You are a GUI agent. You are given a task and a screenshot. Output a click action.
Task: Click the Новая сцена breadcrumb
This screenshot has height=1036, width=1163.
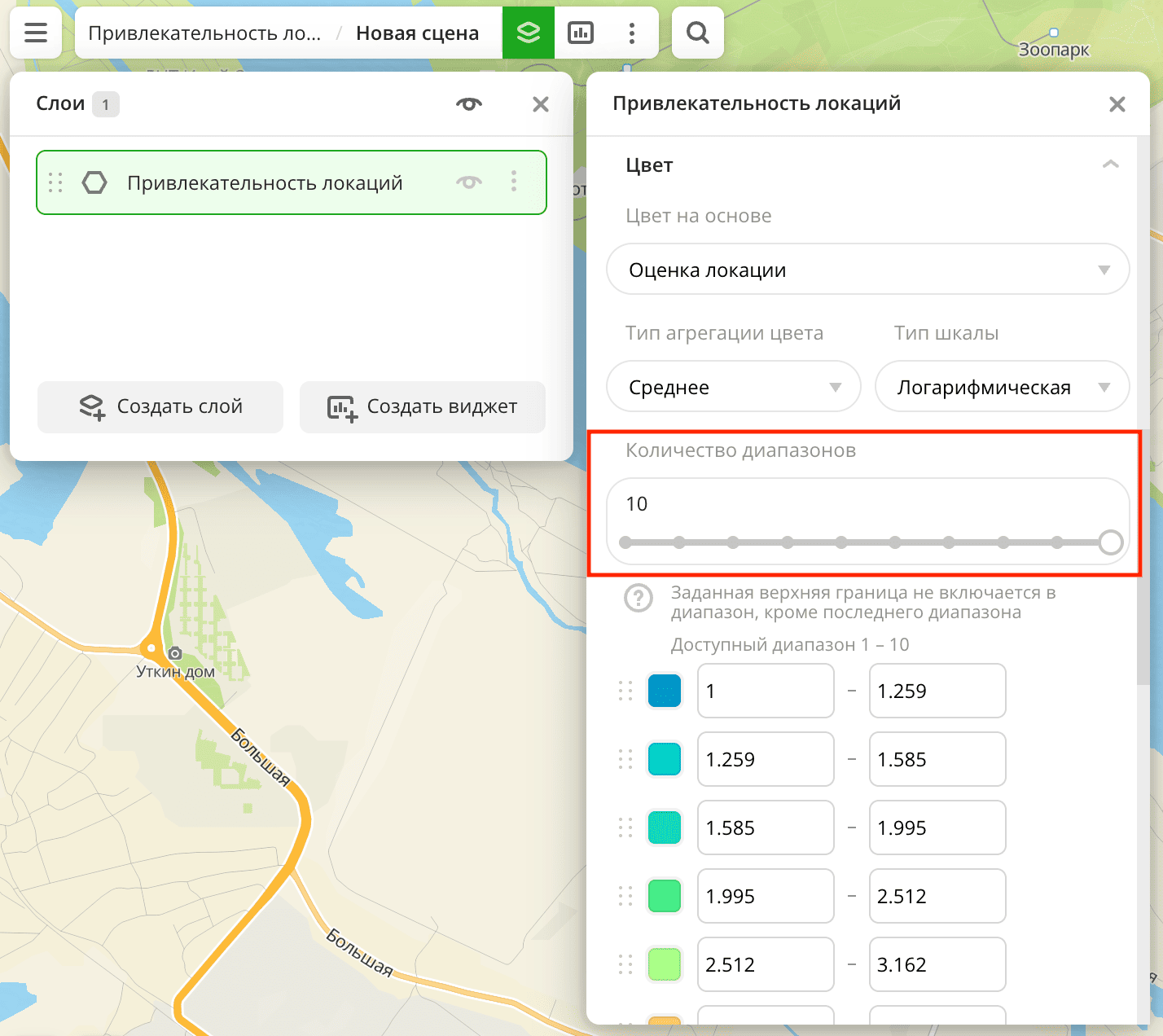pyautogui.click(x=417, y=33)
